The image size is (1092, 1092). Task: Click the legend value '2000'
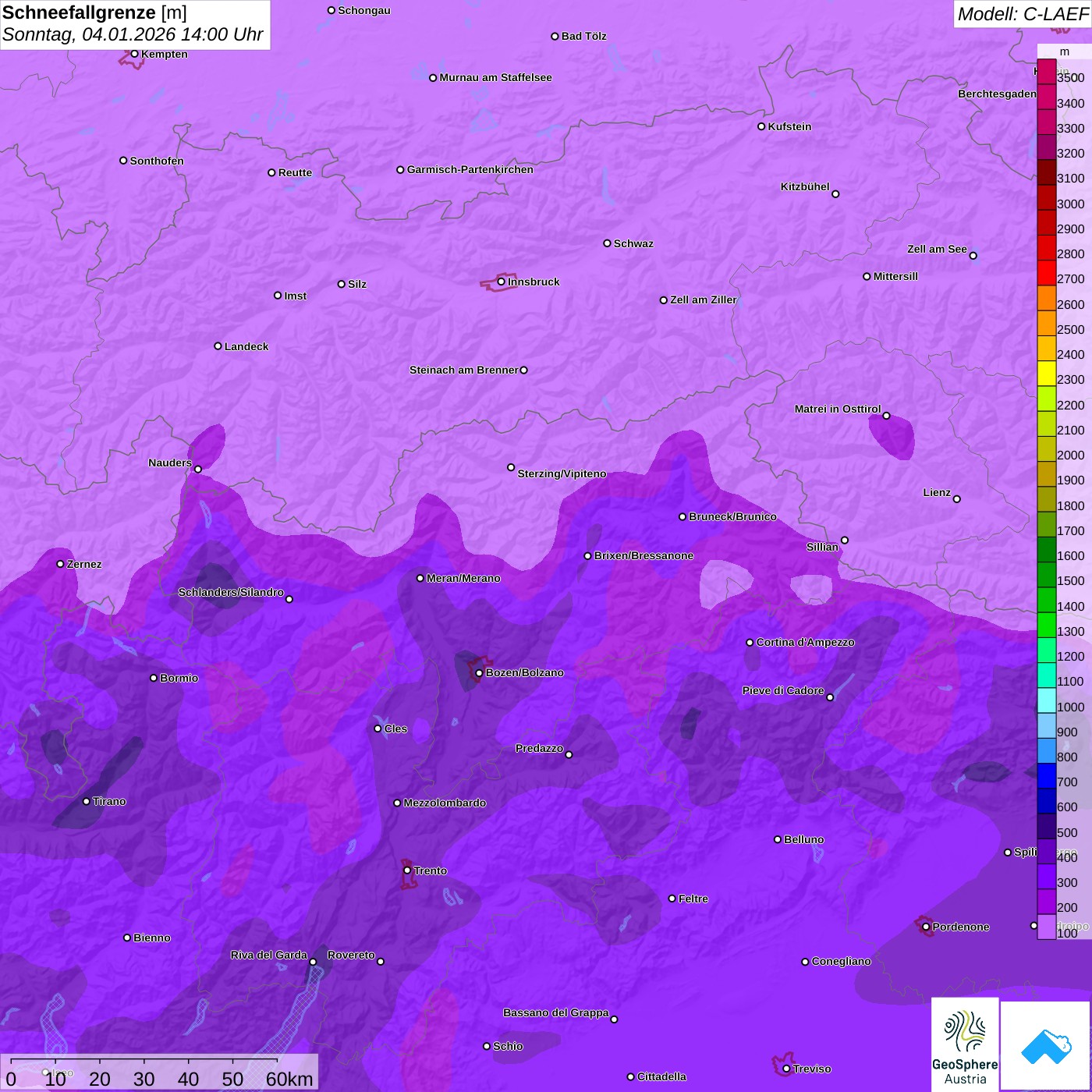1070,455
